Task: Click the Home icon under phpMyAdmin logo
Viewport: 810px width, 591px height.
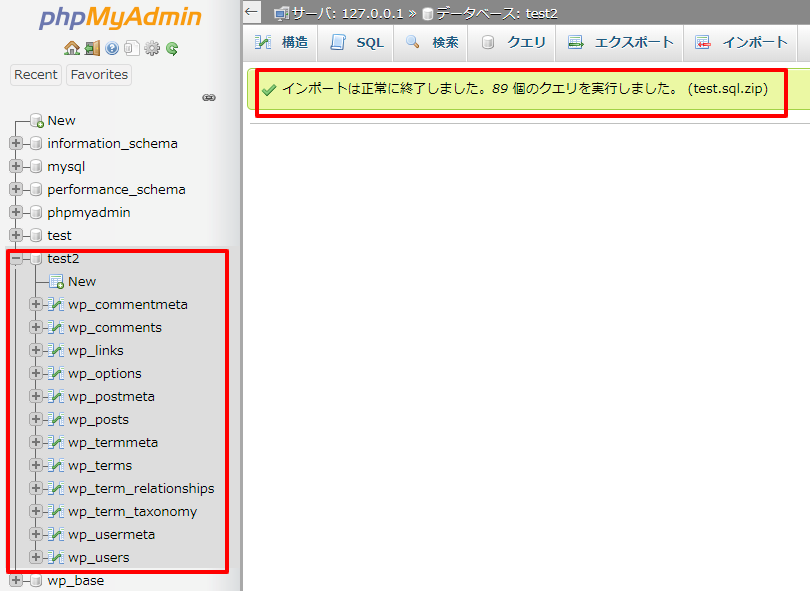Action: 71,48
